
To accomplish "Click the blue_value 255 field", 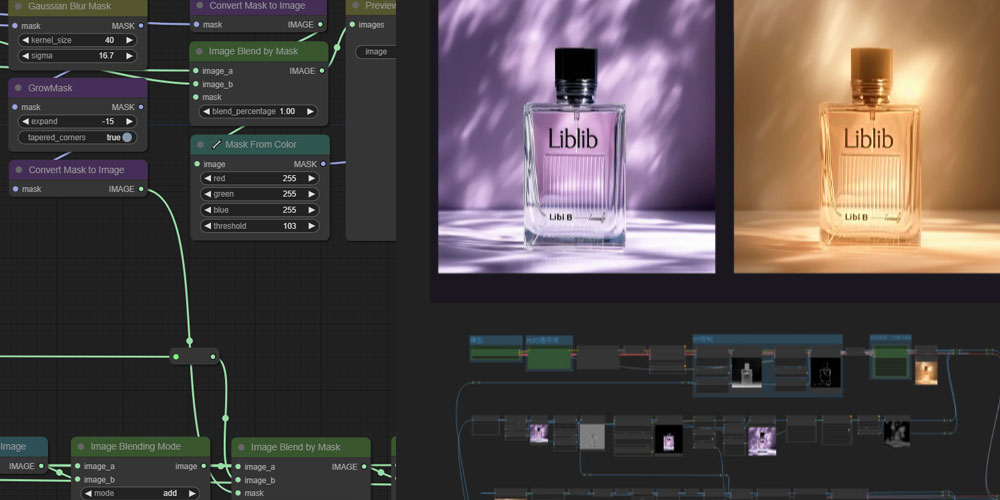I will coord(260,210).
